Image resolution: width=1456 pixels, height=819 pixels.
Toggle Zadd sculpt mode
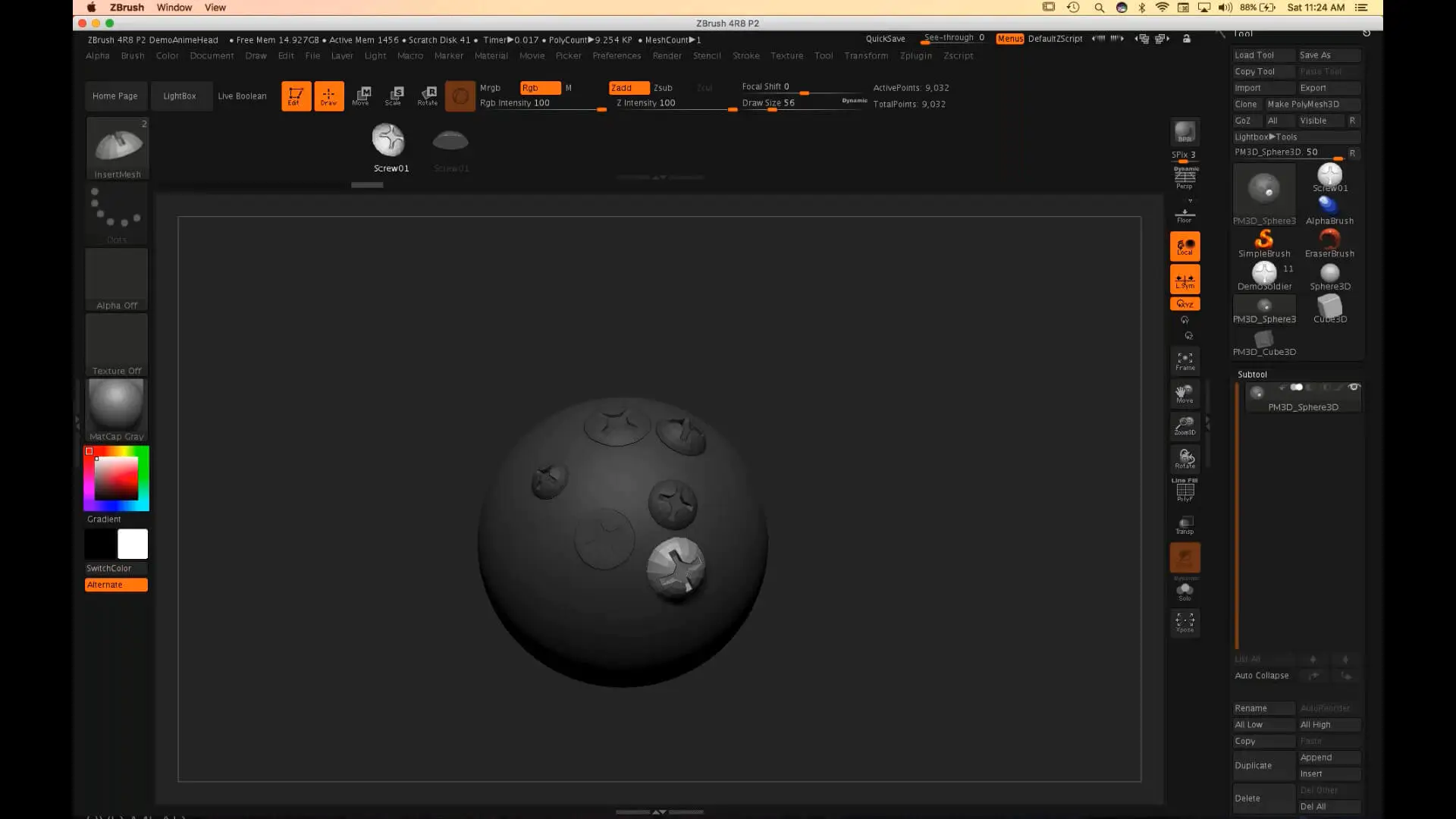[629, 88]
